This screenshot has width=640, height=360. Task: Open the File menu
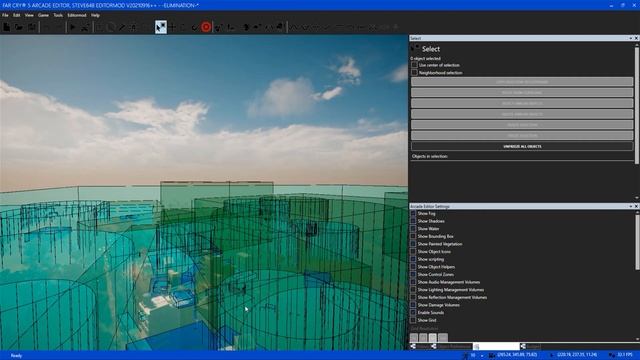click(5, 15)
